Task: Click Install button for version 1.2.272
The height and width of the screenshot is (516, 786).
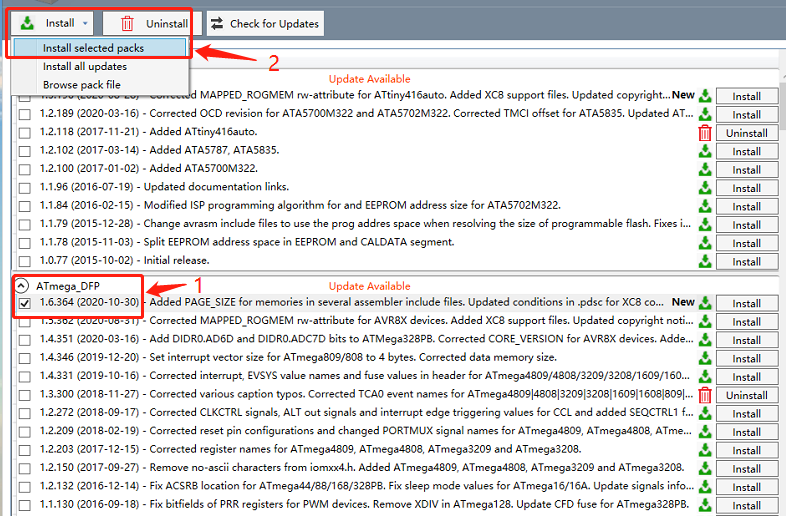Action: click(x=746, y=414)
